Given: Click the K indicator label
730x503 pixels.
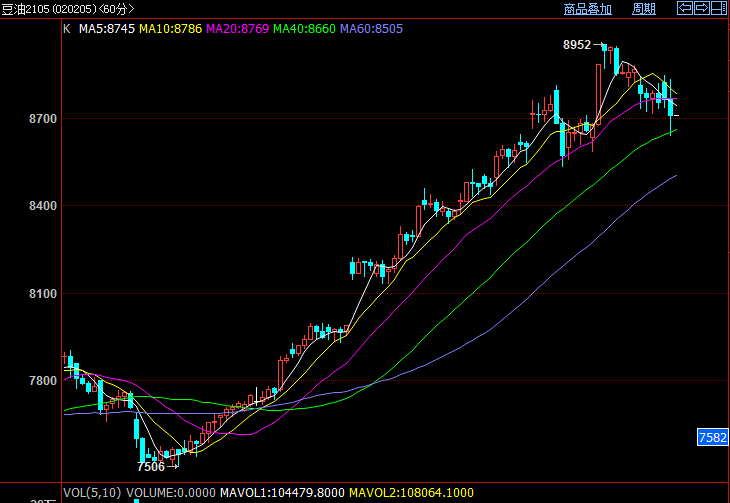Looking at the screenshot, I should point(67,29).
